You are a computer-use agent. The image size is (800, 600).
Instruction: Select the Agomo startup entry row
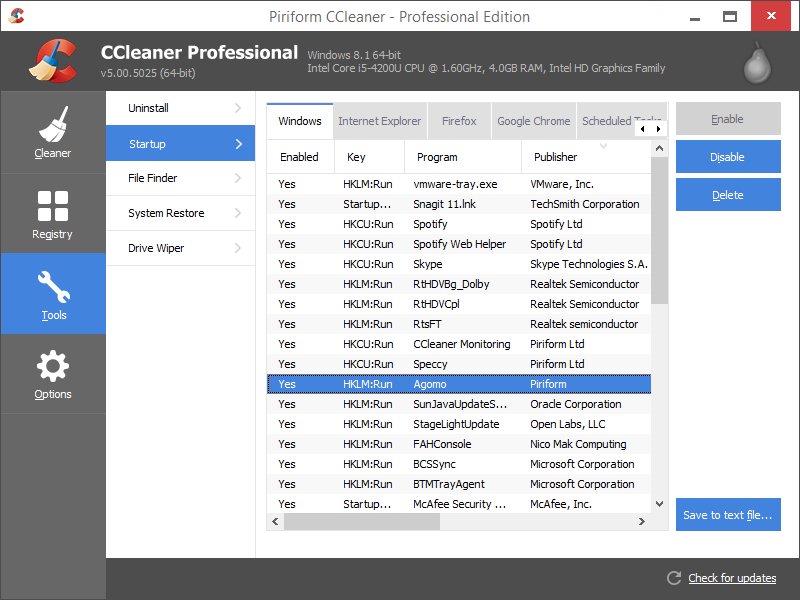(458, 384)
